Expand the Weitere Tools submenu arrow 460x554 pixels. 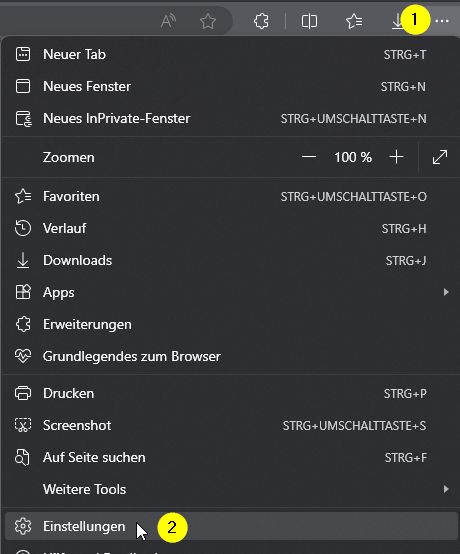446,489
